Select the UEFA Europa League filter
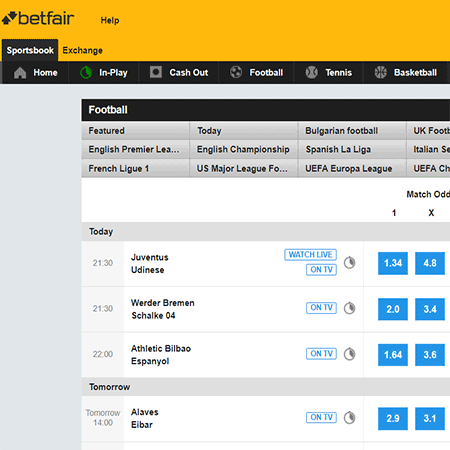 click(352, 168)
